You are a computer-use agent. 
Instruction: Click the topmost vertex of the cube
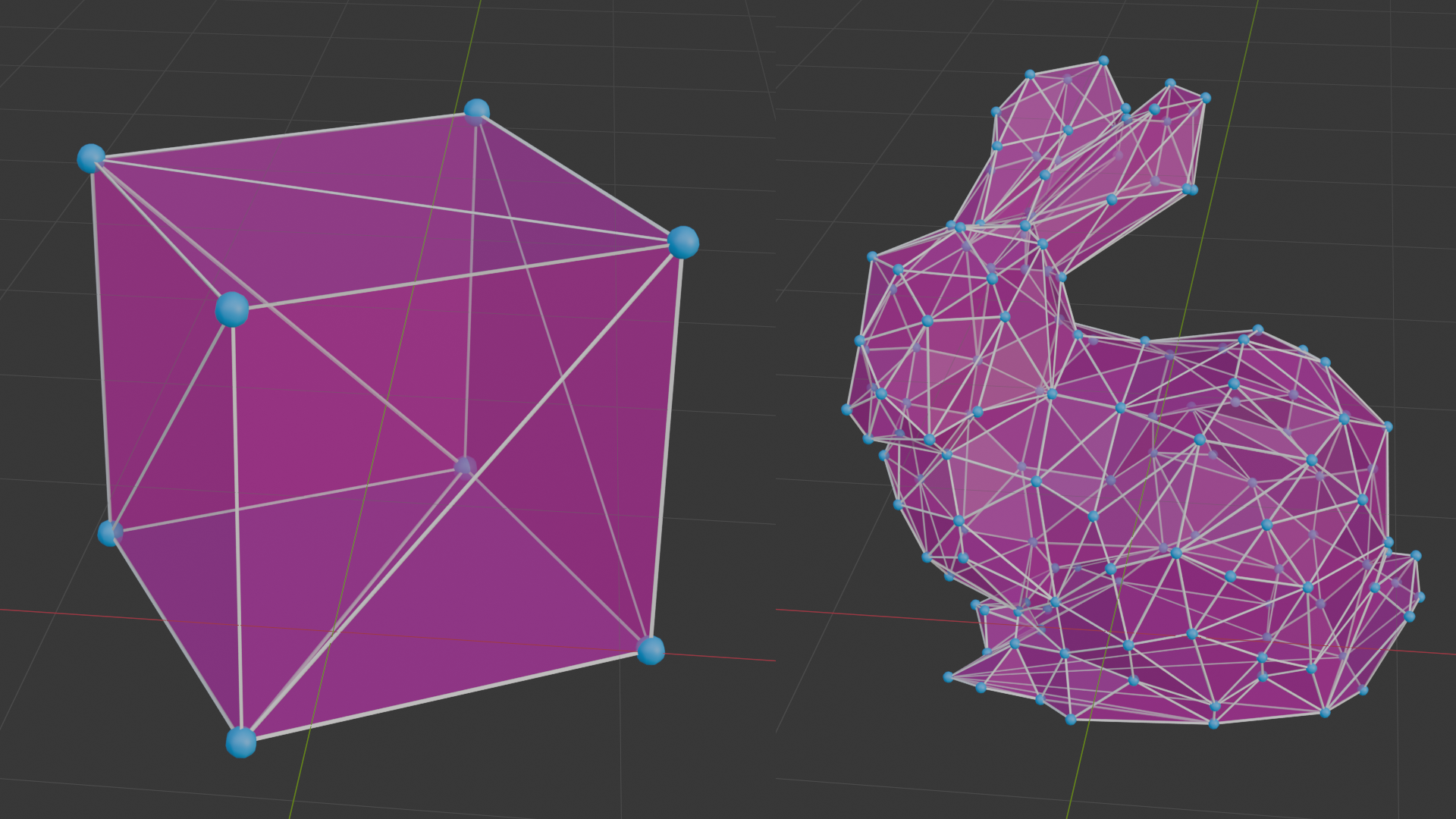476,112
